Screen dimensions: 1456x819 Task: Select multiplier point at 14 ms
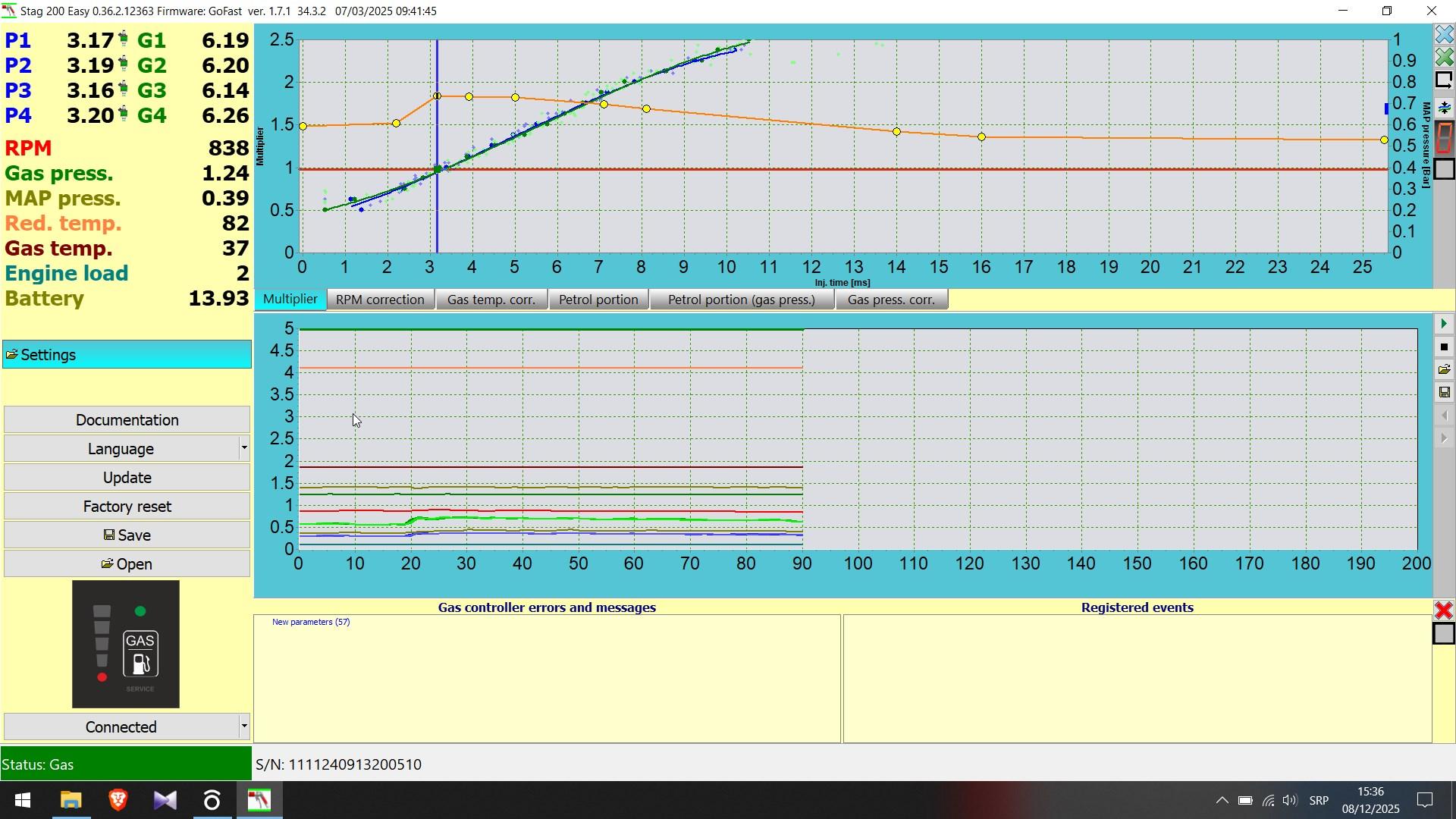pos(896,132)
